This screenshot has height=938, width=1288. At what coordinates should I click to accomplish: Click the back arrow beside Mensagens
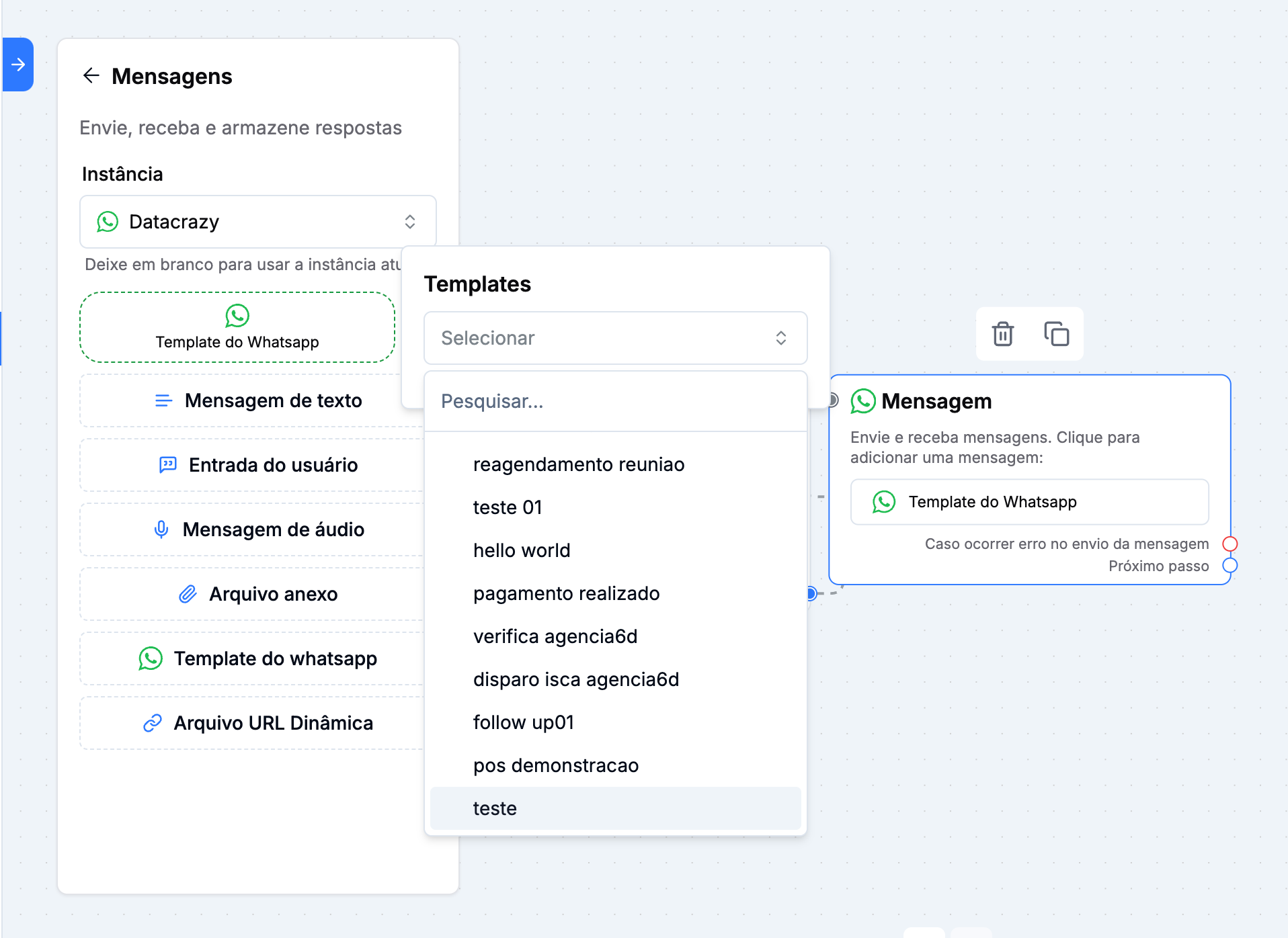91,76
